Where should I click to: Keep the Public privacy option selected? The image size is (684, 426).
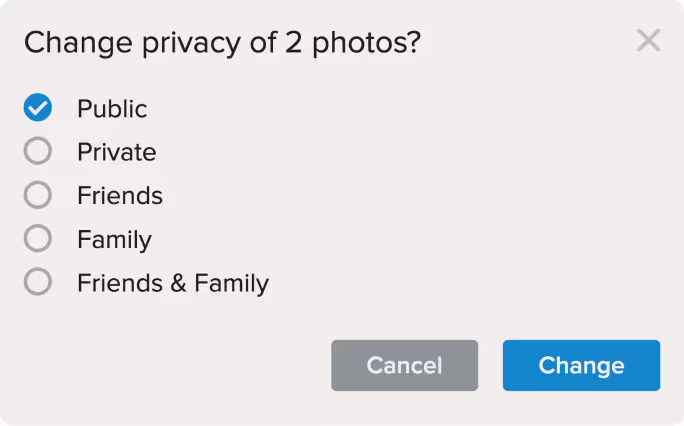click(38, 108)
